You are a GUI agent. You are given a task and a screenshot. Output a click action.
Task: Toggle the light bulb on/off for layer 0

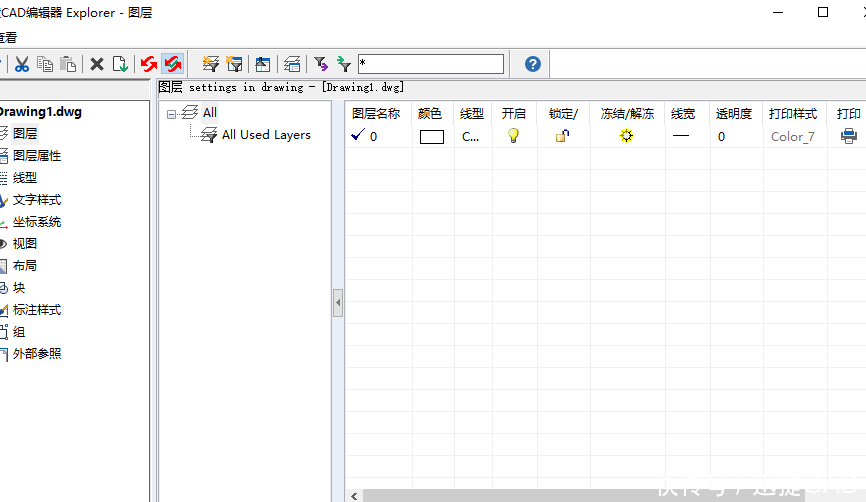513,135
